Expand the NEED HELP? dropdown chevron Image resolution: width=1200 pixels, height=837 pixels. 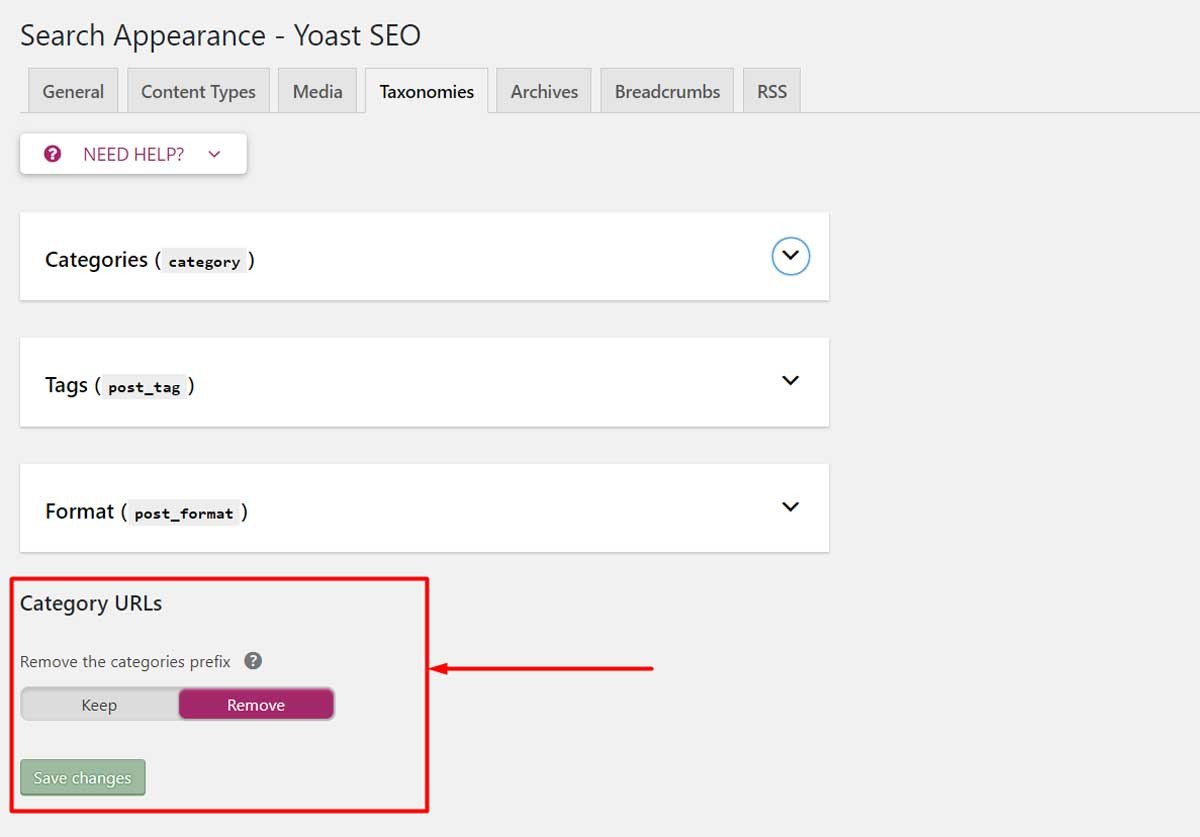coord(213,154)
